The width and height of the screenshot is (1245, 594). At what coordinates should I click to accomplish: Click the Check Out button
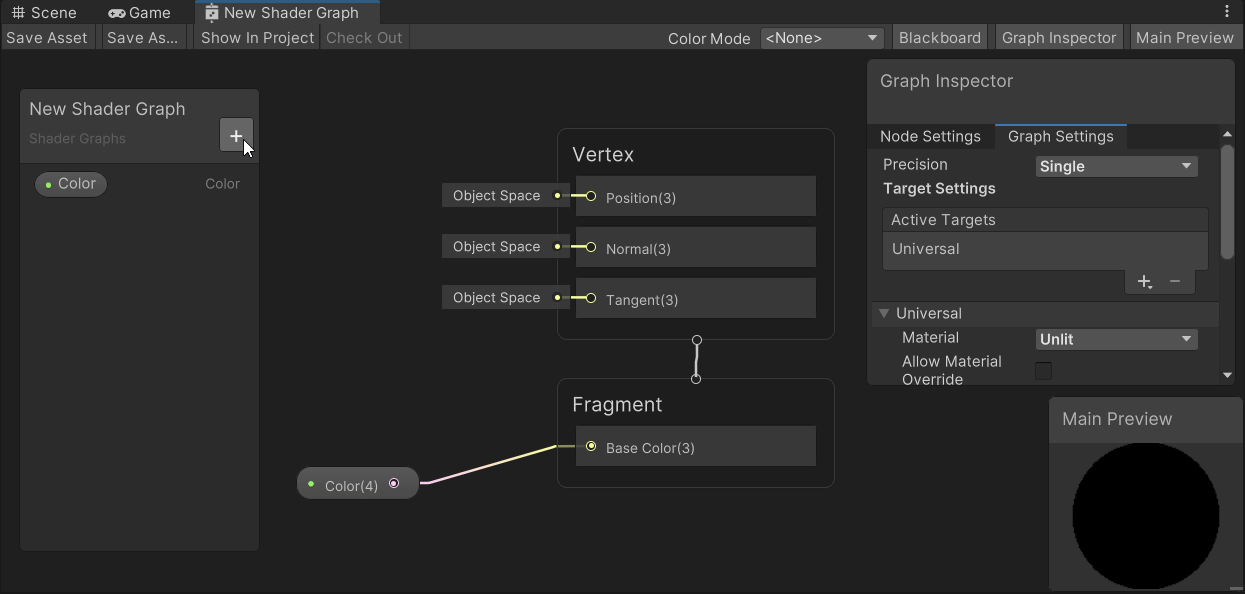(364, 38)
